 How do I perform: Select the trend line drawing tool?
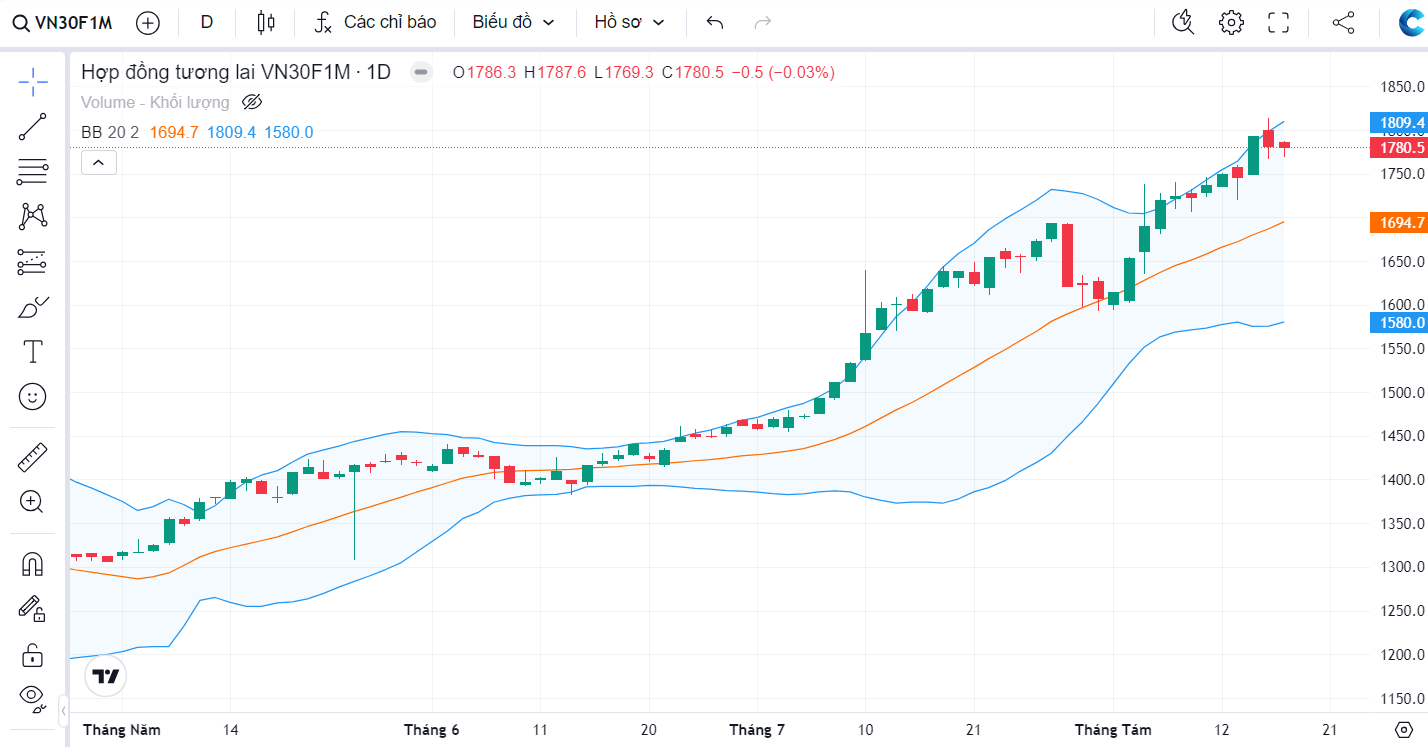click(33, 127)
